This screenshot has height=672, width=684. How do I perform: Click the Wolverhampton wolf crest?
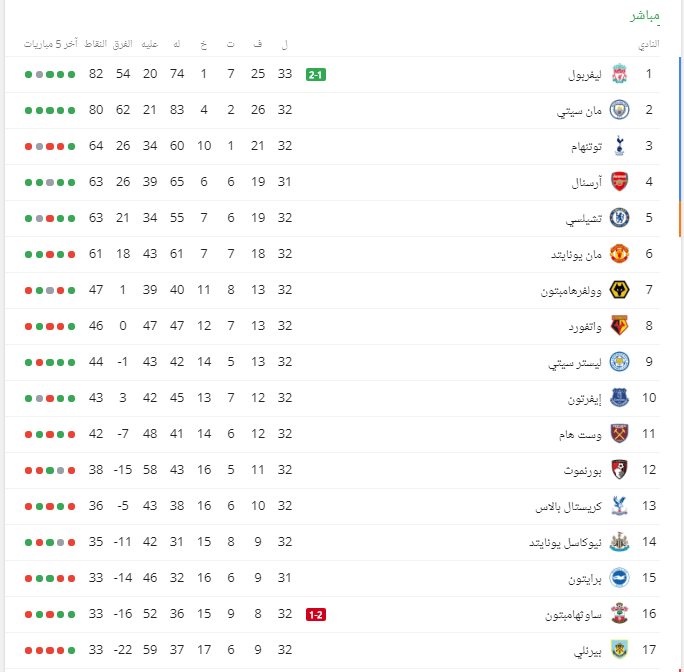point(619,290)
